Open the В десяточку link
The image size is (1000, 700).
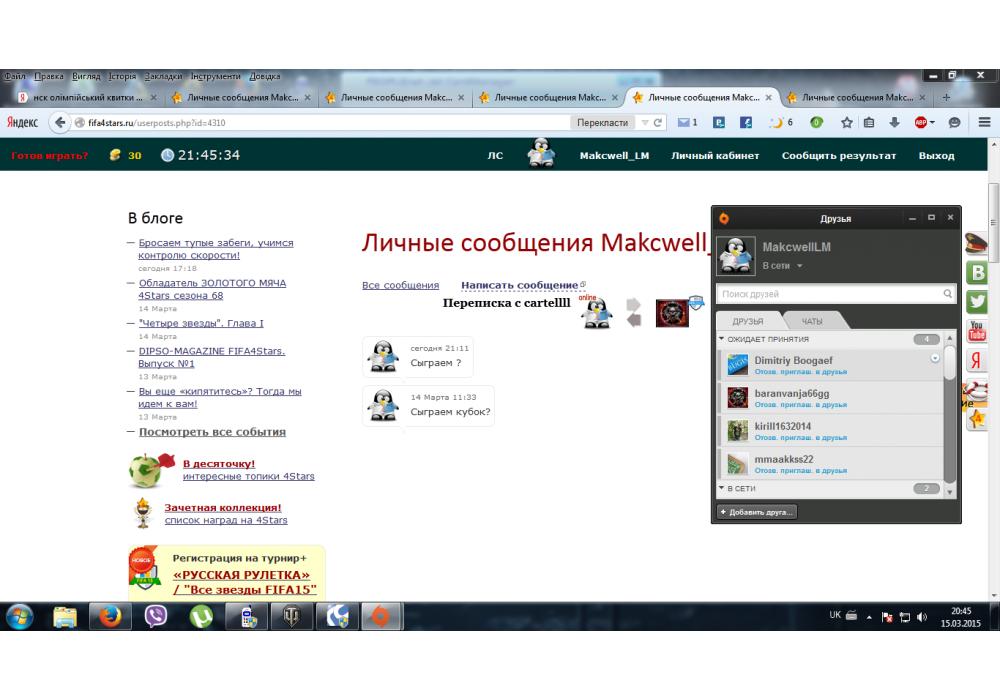pyautogui.click(x=219, y=463)
